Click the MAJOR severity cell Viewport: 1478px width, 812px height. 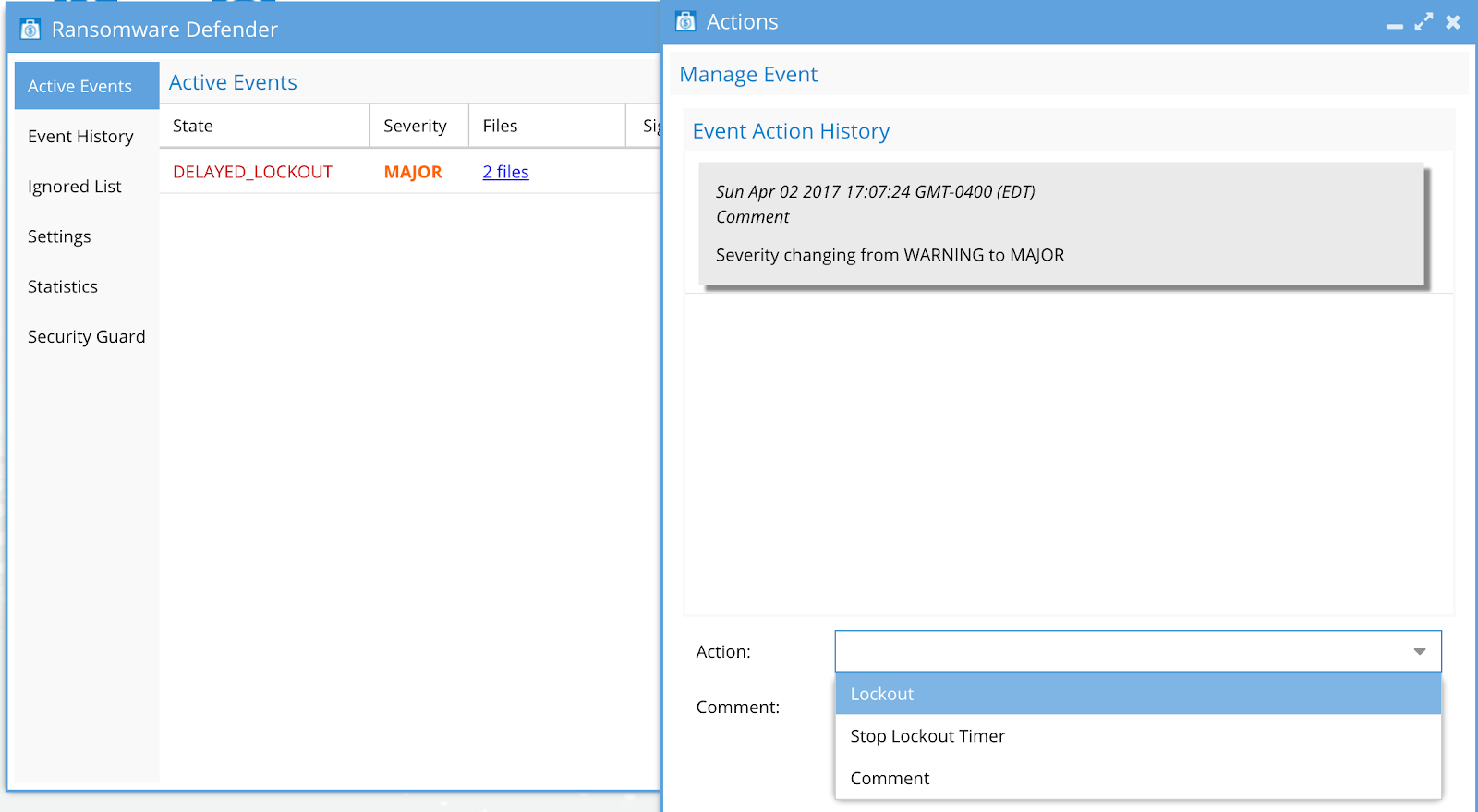(413, 172)
